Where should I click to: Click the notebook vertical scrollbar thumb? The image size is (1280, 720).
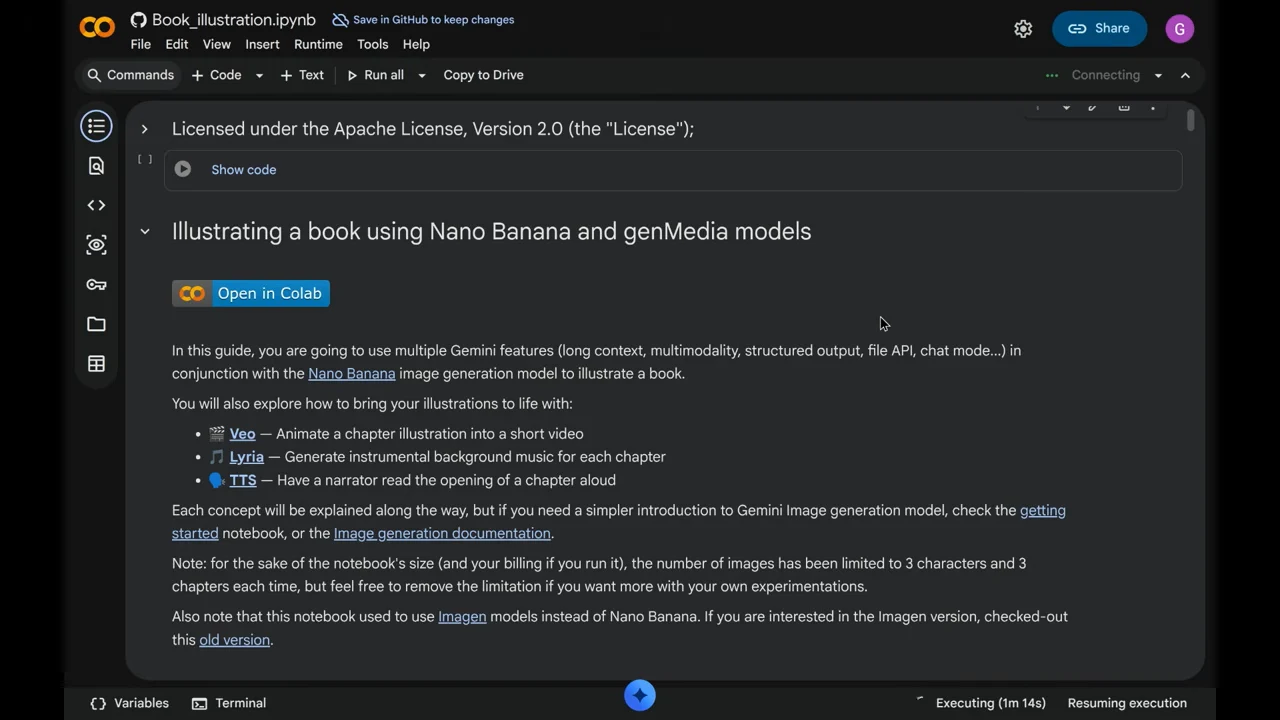1190,121
